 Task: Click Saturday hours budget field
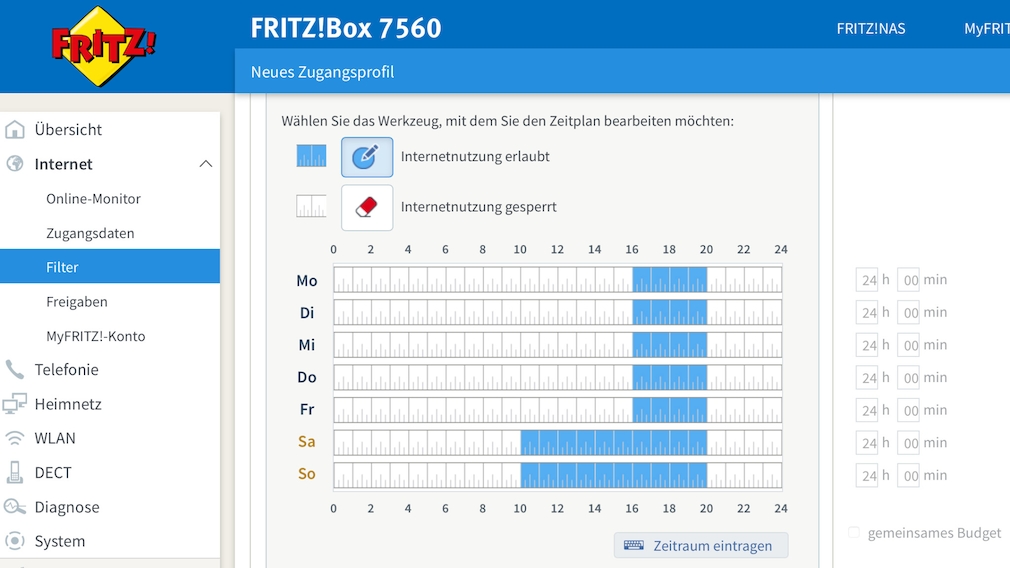click(867, 443)
